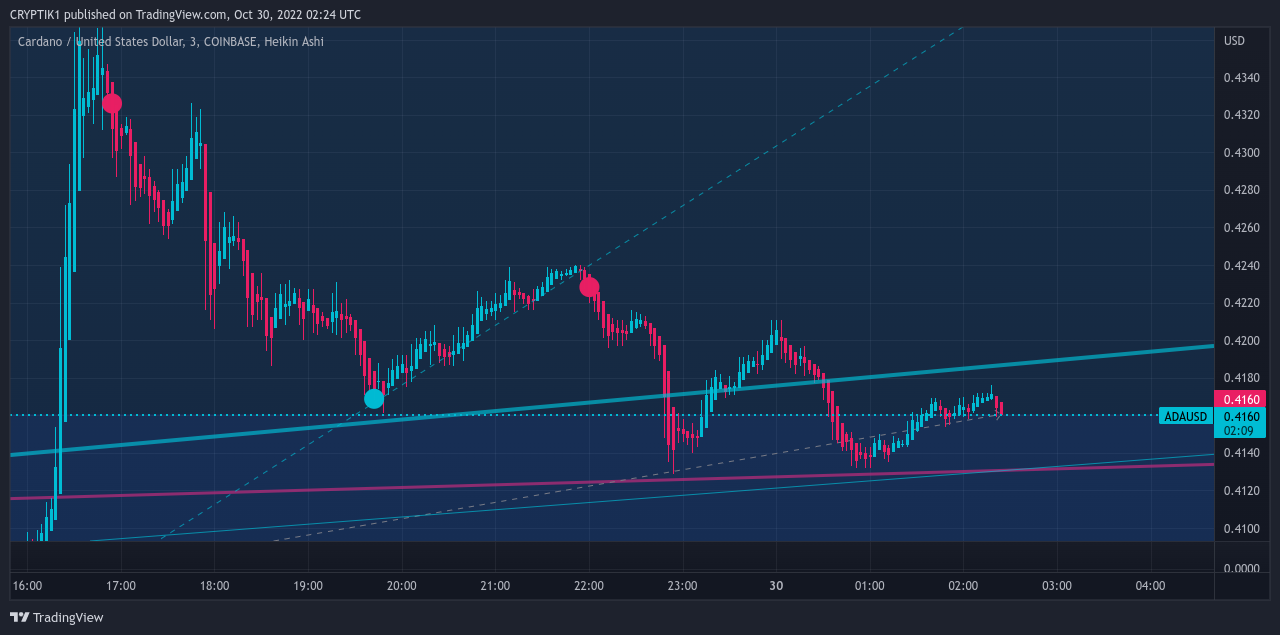The height and width of the screenshot is (635, 1280).
Task: Click the 17:00 time axis label
Action: 121,586
